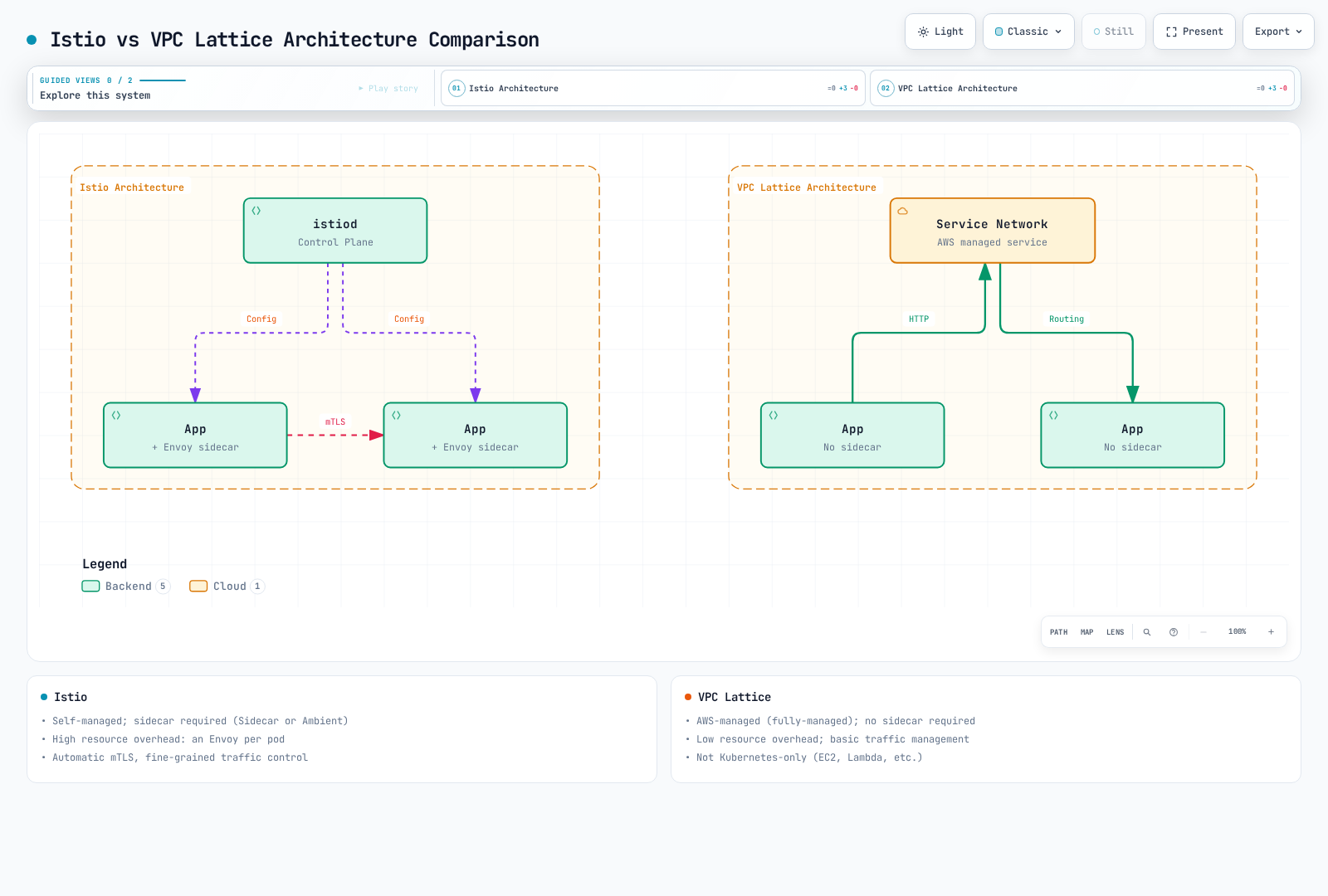Activate MAP mode in canvas toolbar
Screen dimensions: 1328x896
[x=1087, y=632]
